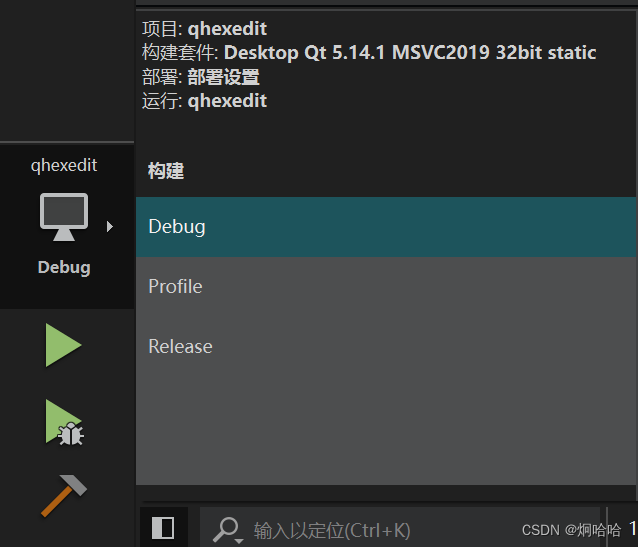Select the Profile build configuration

(386, 287)
